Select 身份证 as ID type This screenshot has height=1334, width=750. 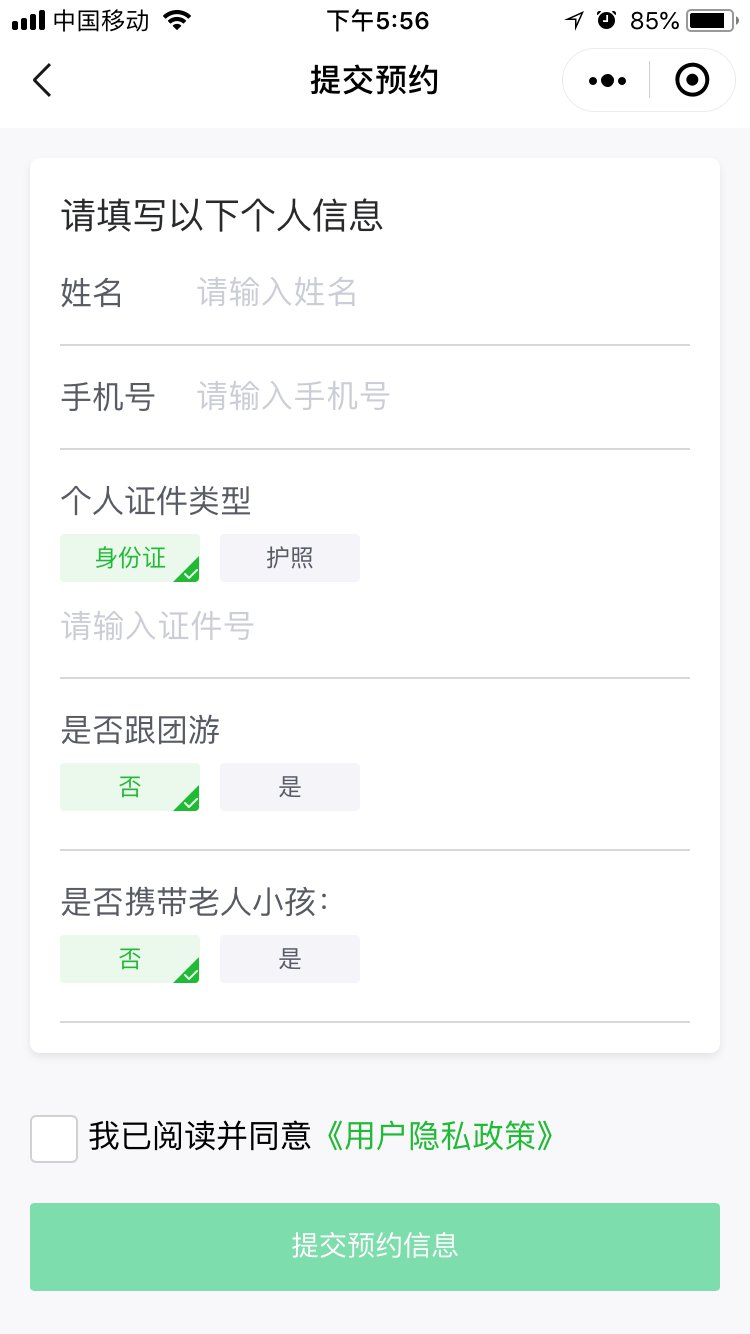coord(130,558)
